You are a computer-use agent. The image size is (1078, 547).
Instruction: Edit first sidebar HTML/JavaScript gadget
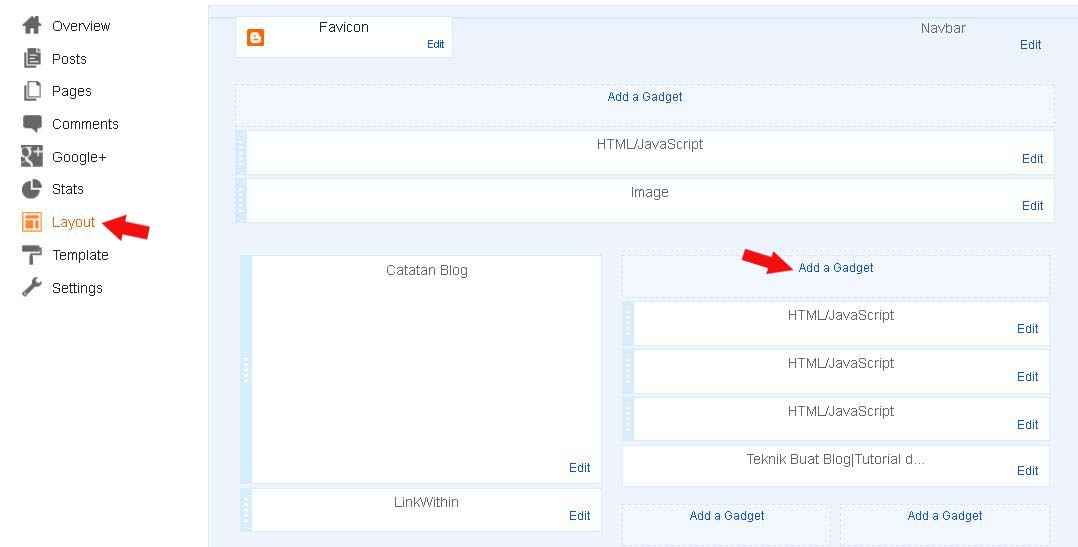[x=1027, y=328]
